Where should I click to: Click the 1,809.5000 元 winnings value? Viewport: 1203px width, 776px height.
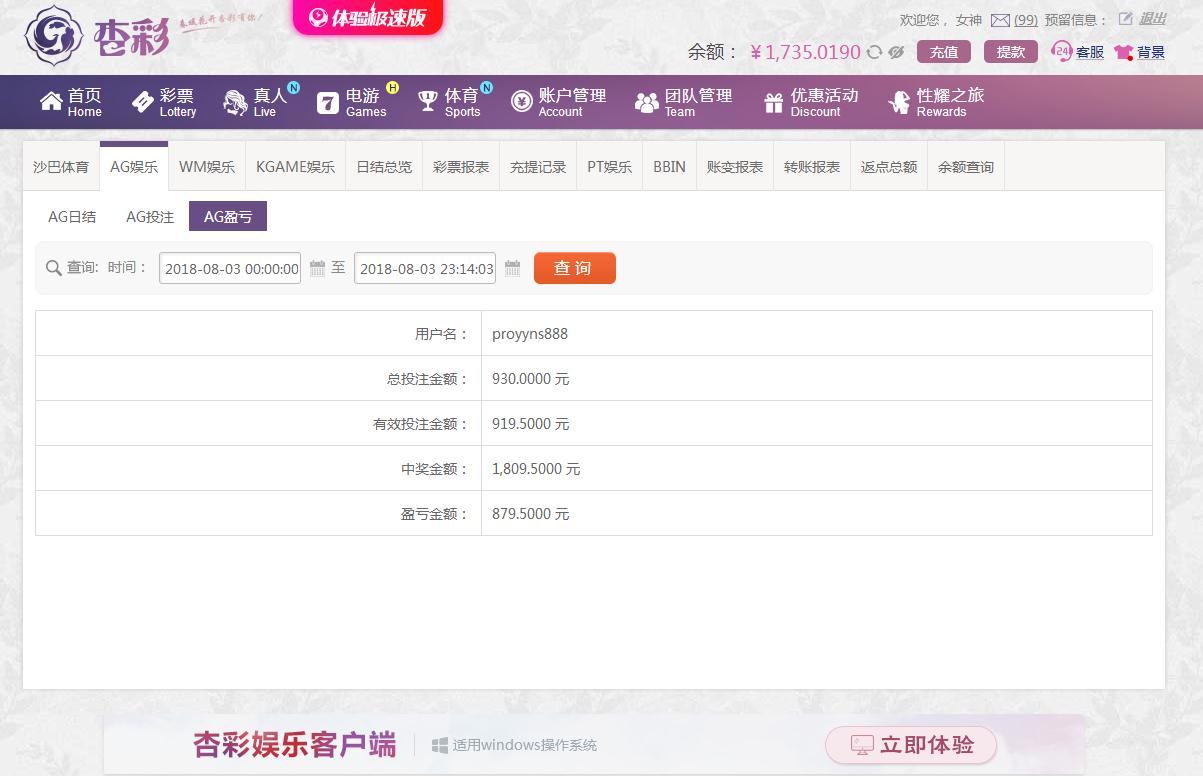[x=536, y=469]
